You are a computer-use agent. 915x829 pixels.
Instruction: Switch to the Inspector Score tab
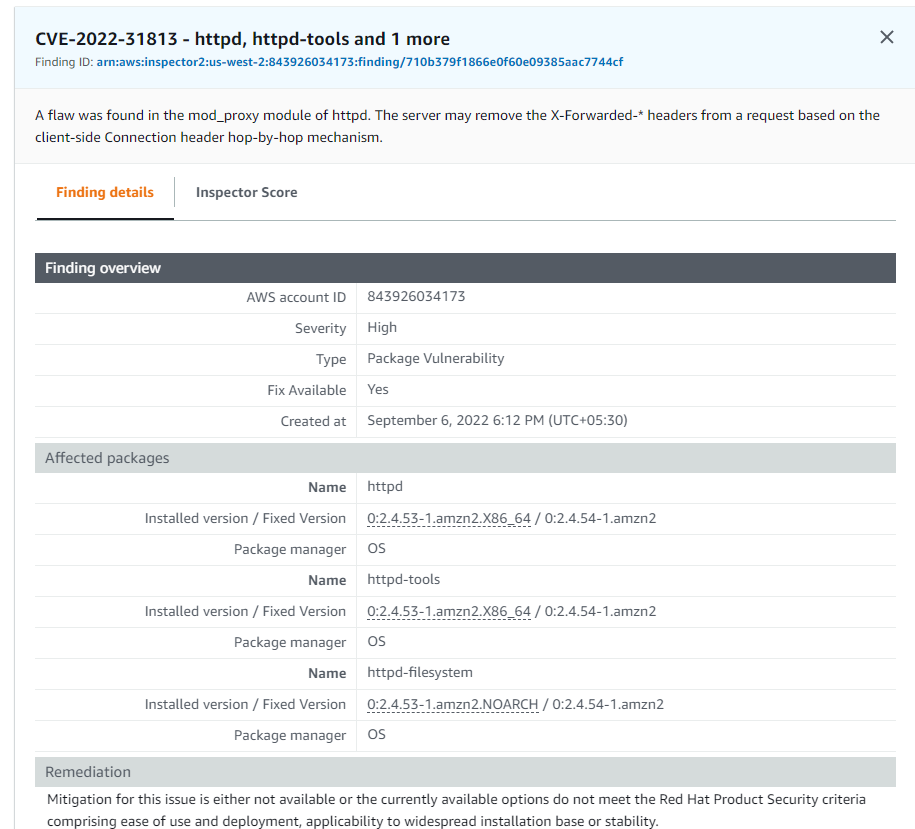pos(246,192)
